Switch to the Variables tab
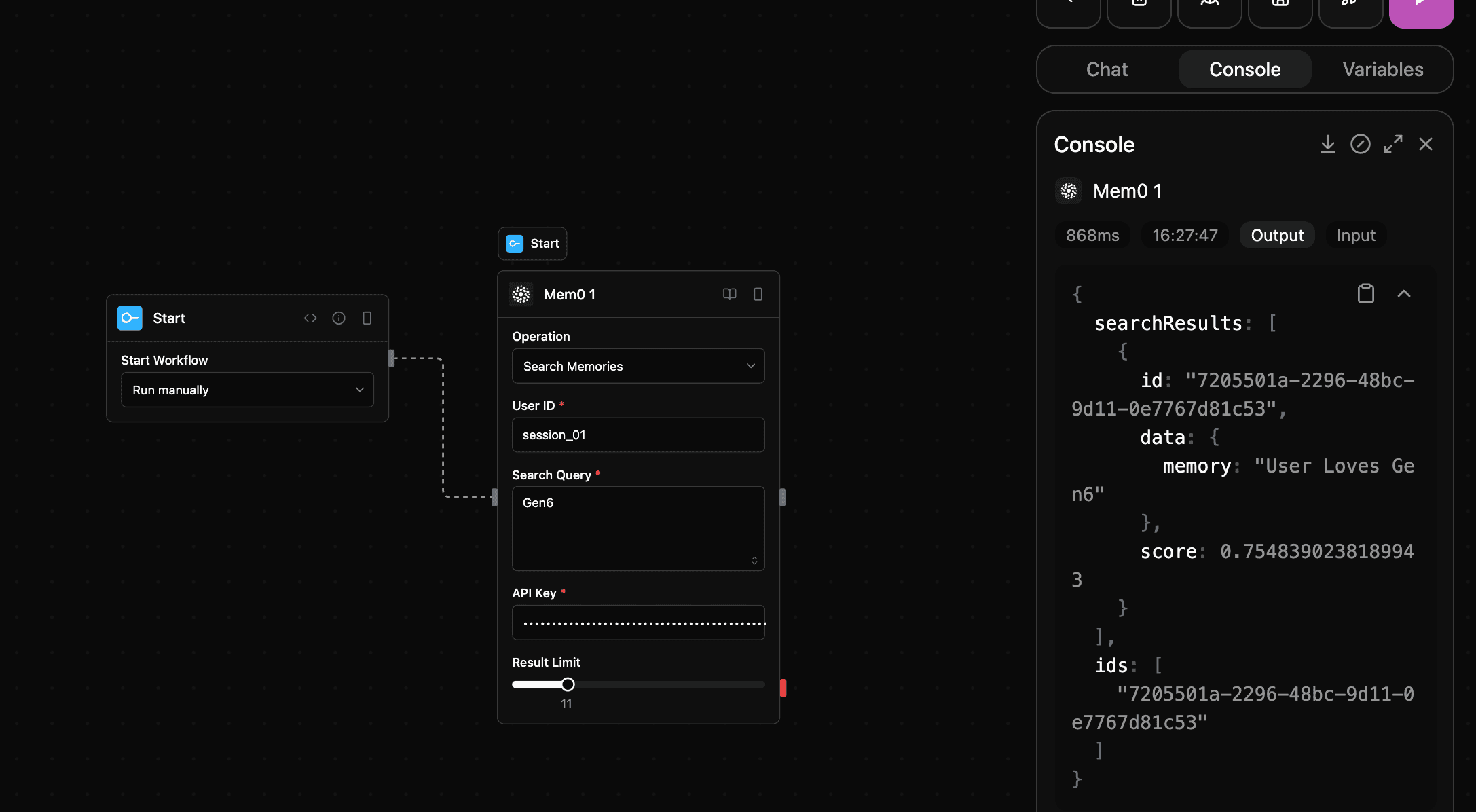 [x=1383, y=69]
